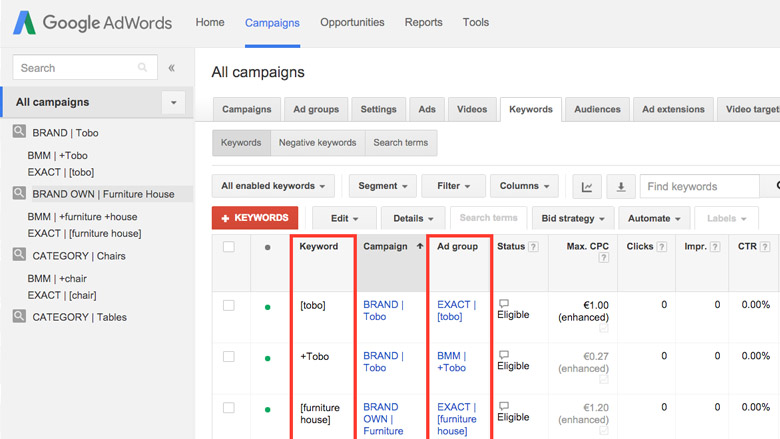780x439 pixels.
Task: Open the Opportunities menu
Action: pyautogui.click(x=352, y=22)
